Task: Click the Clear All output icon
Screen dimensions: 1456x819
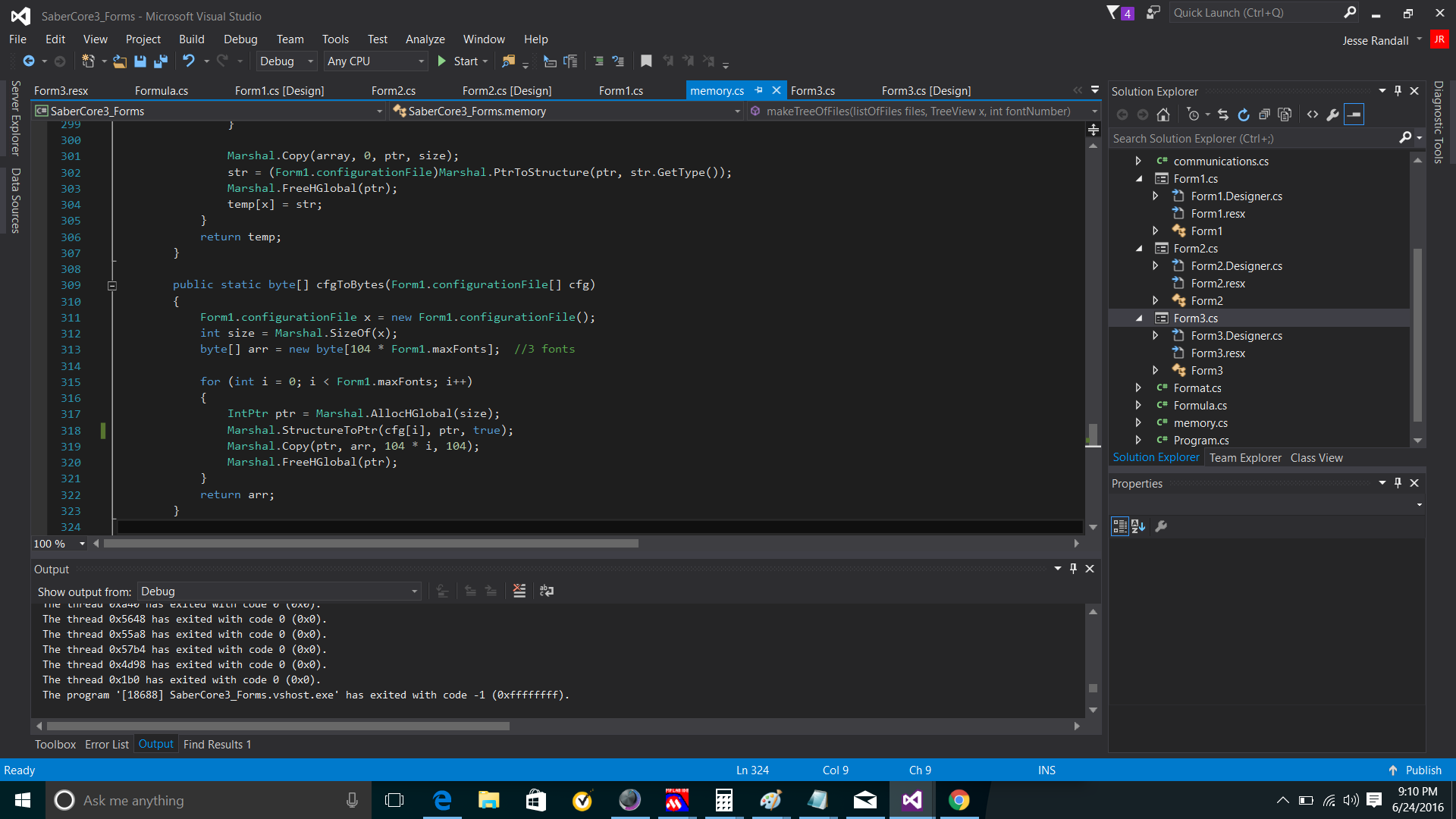Action: pyautogui.click(x=519, y=591)
